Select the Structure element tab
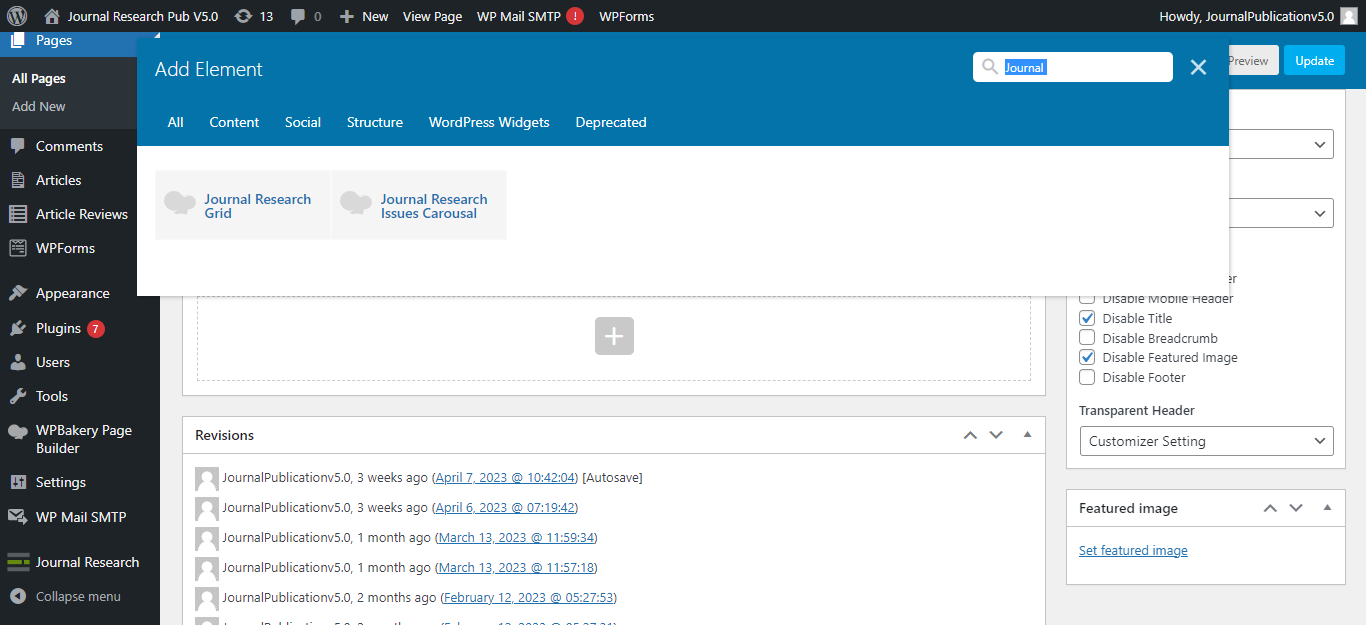 tap(375, 122)
